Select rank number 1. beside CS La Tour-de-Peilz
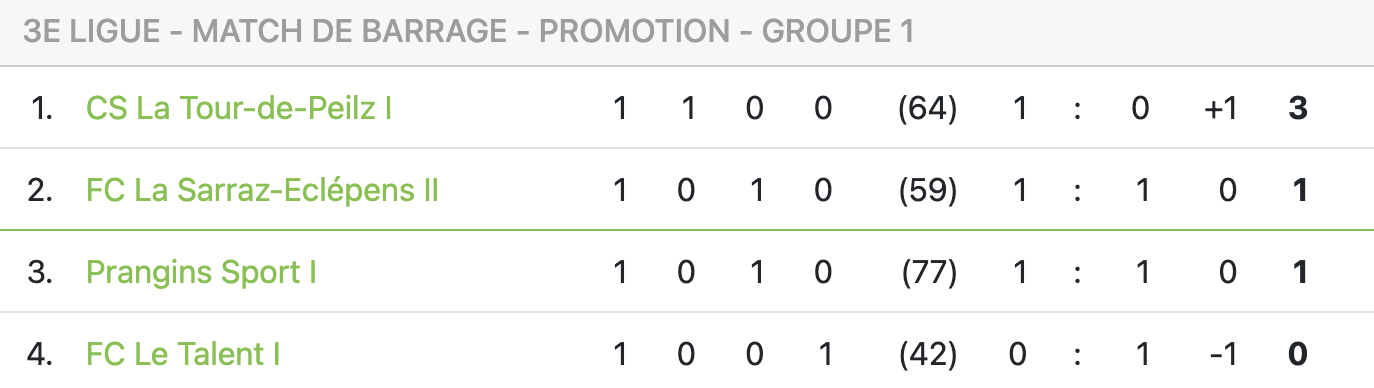This screenshot has height=388, width=1374. pyautogui.click(x=41, y=108)
